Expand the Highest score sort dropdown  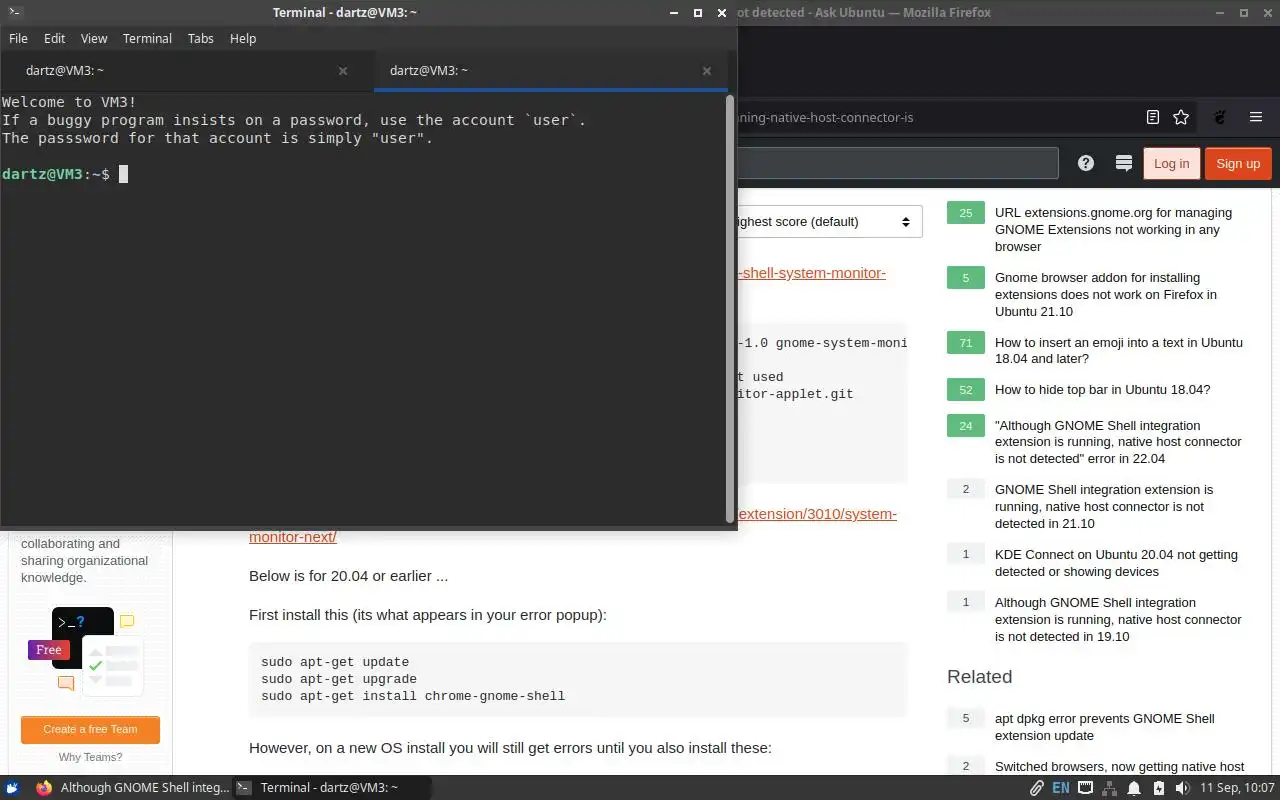828,221
